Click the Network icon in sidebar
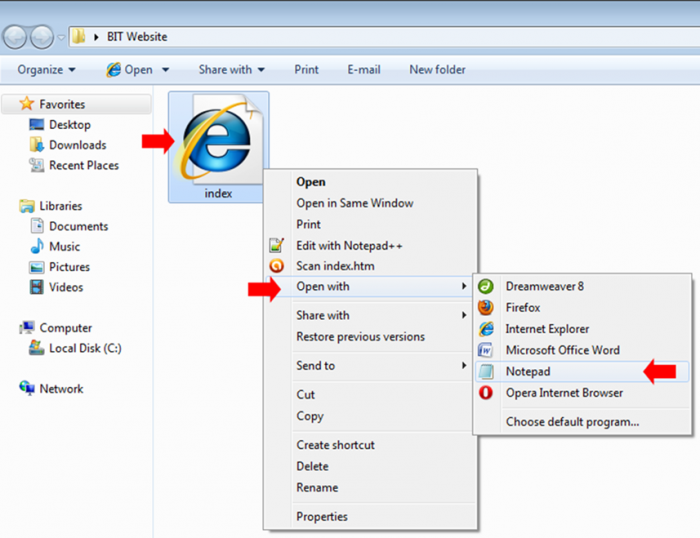This screenshot has height=538, width=700. 27,388
